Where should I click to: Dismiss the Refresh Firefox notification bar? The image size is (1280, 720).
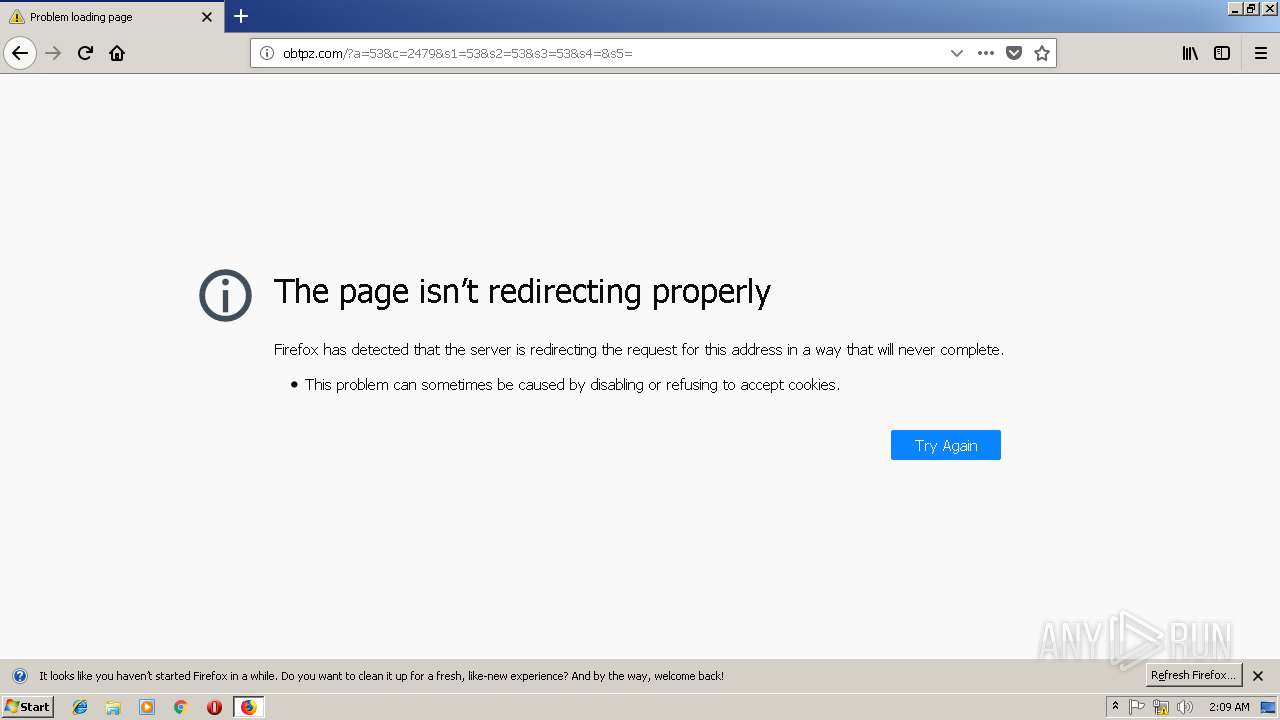1258,676
